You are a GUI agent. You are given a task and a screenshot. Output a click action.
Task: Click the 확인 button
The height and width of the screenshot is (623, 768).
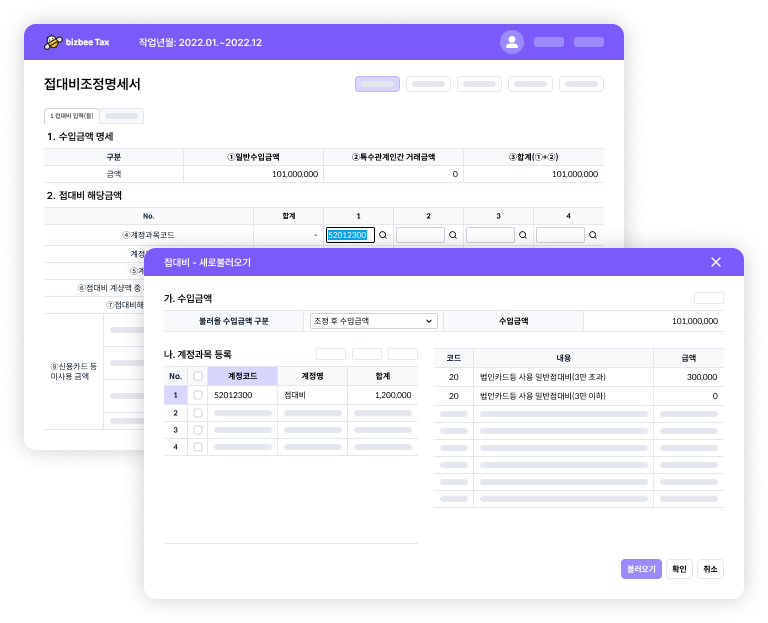(679, 568)
